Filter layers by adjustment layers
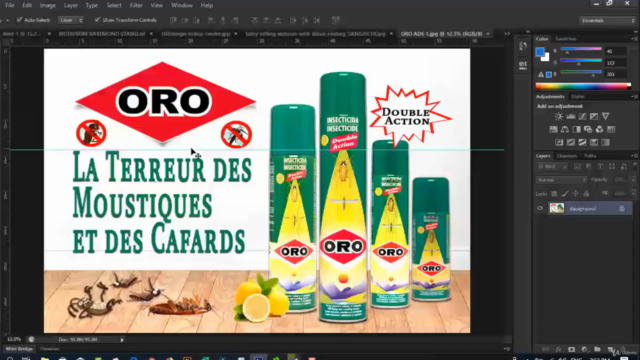640x360 pixels. (589, 167)
